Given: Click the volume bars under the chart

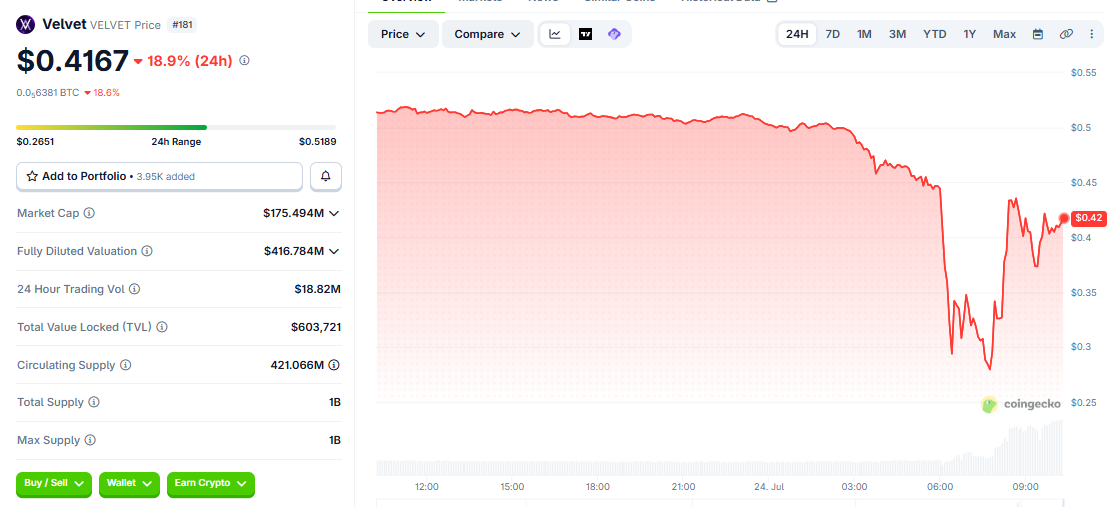Looking at the screenshot, I should pyautogui.click(x=719, y=449).
